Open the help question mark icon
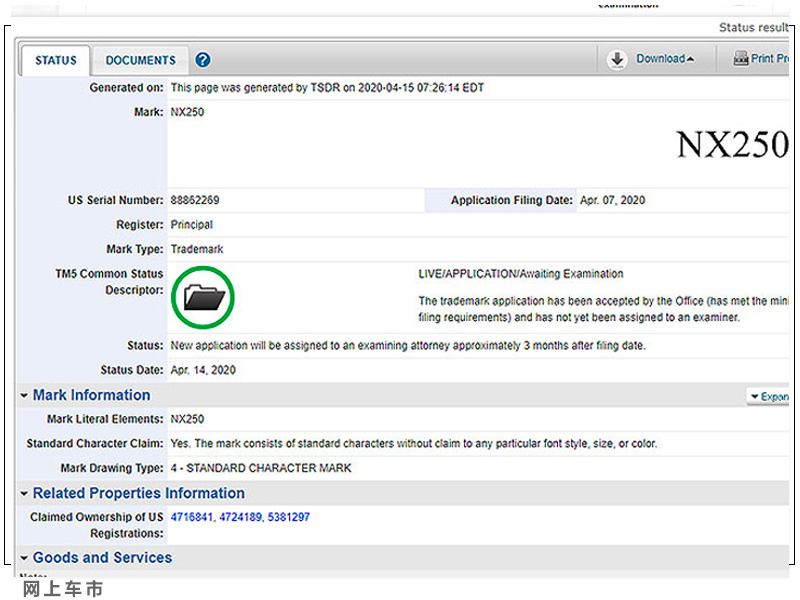 point(203,60)
